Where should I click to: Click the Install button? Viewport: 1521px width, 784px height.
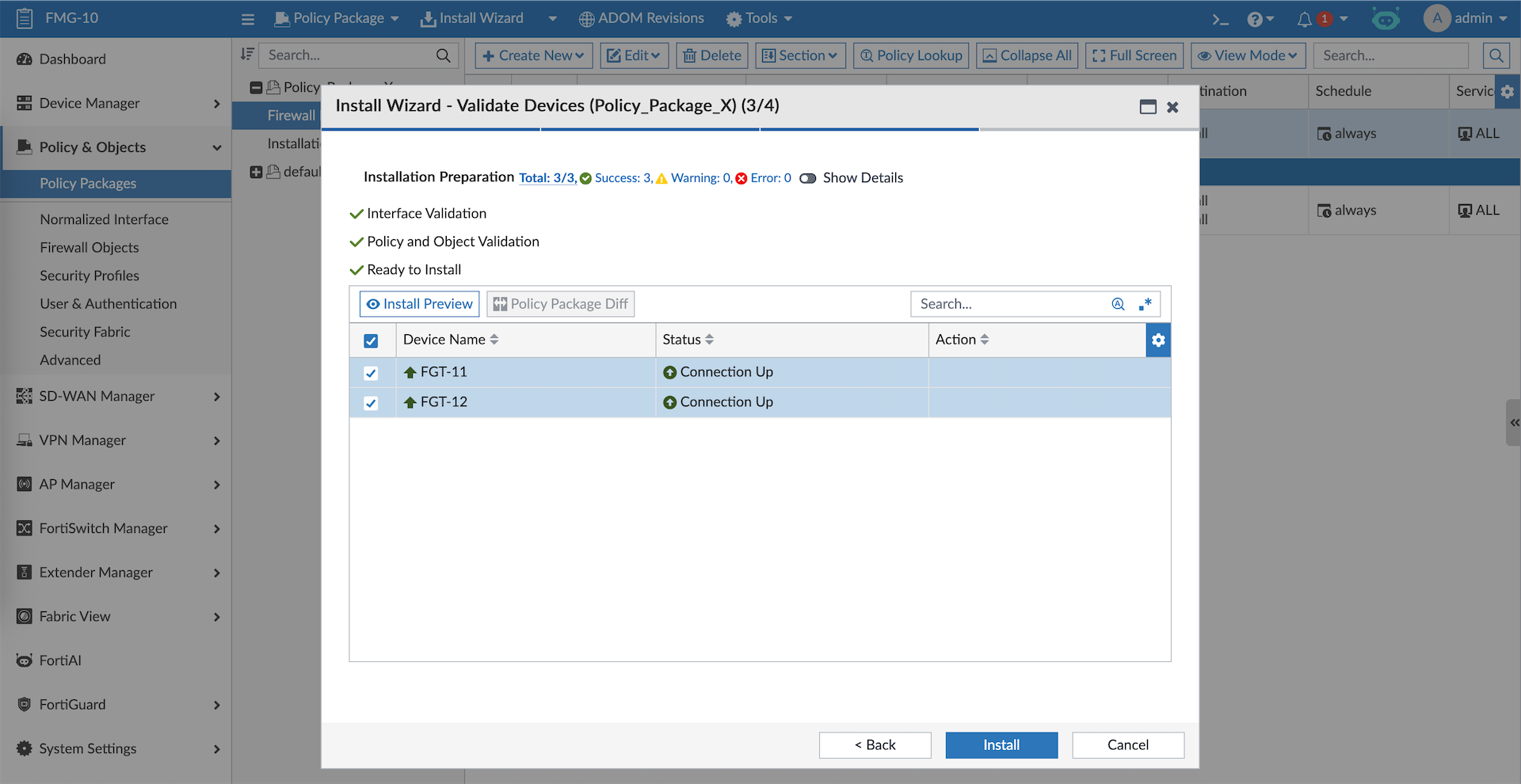pos(1001,745)
